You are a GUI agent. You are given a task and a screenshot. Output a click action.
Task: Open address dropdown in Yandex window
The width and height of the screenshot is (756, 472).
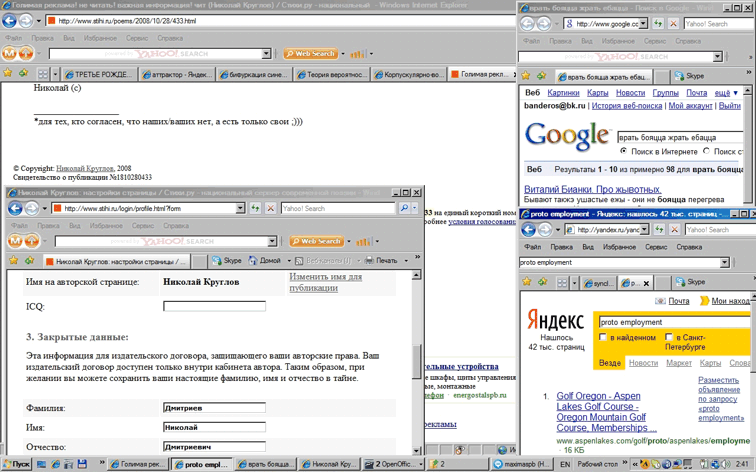[x=644, y=229]
